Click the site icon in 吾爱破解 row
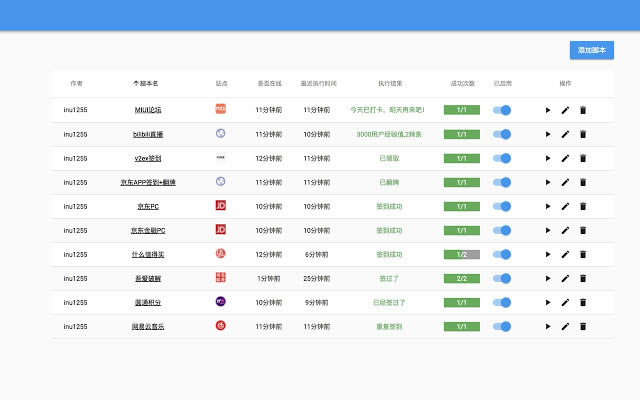640x400 pixels. point(220,277)
